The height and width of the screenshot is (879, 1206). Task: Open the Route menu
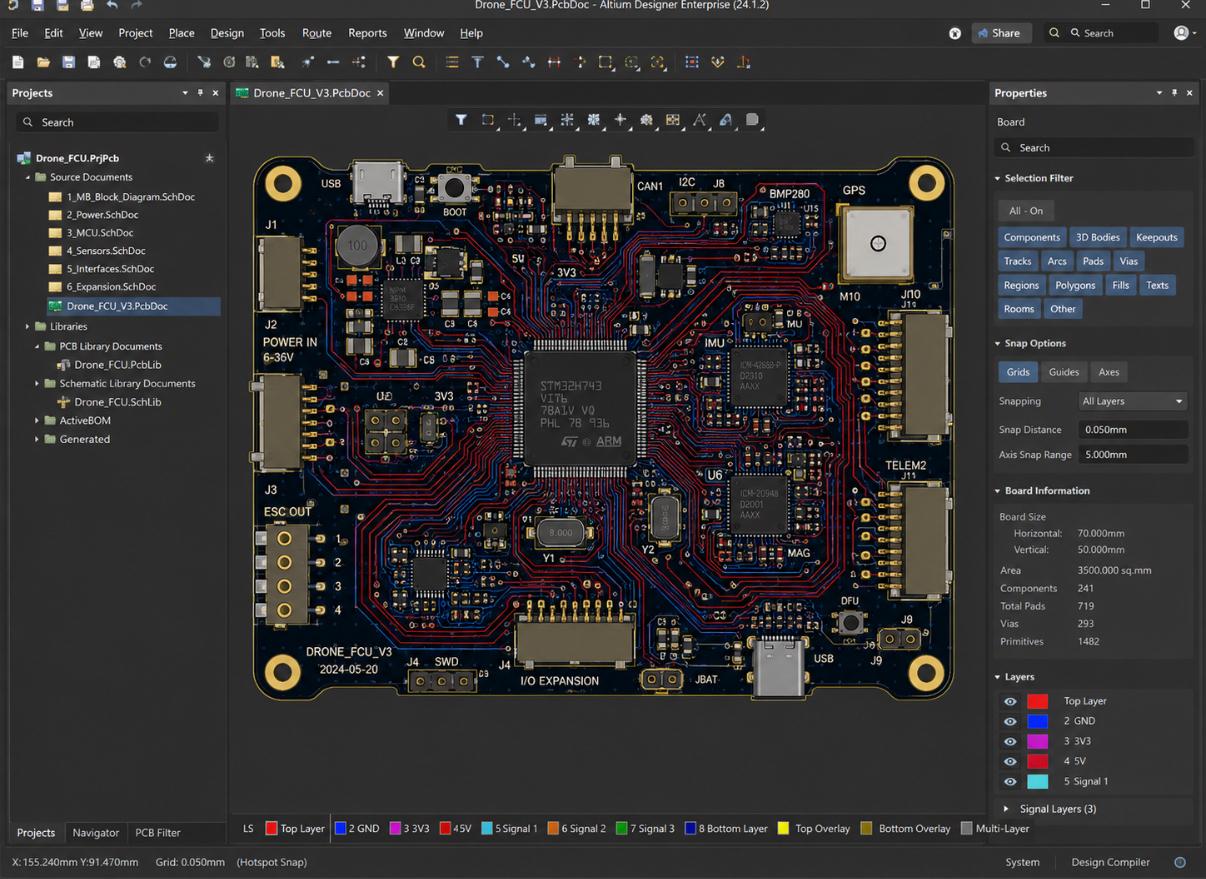pyautogui.click(x=316, y=33)
